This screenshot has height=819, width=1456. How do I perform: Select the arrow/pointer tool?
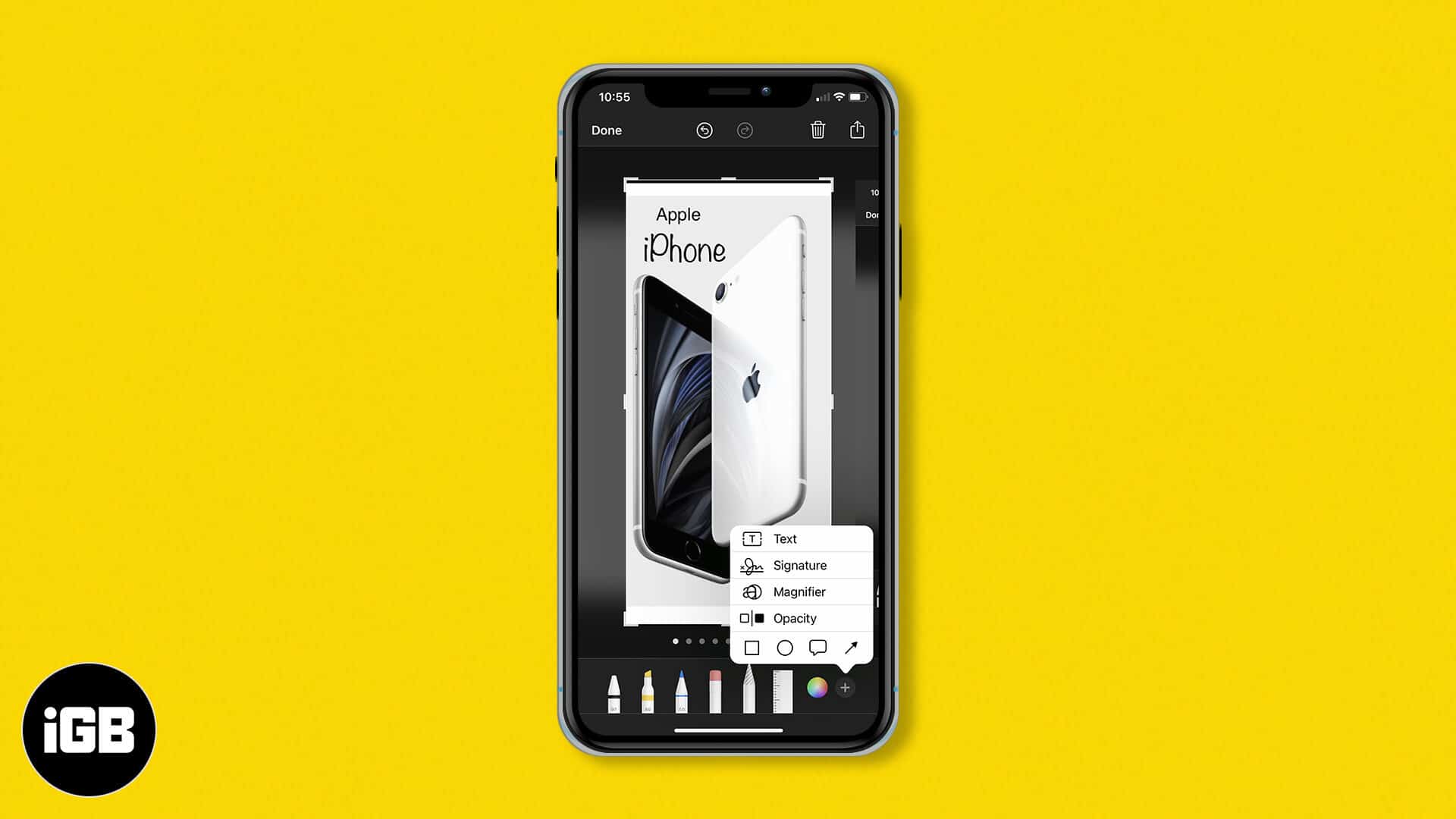point(852,647)
